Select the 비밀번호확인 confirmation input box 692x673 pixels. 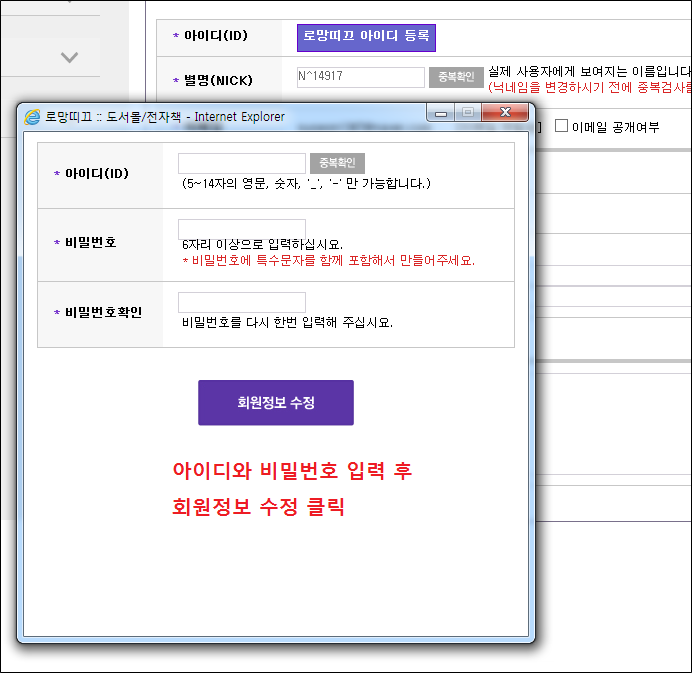[x=242, y=302]
